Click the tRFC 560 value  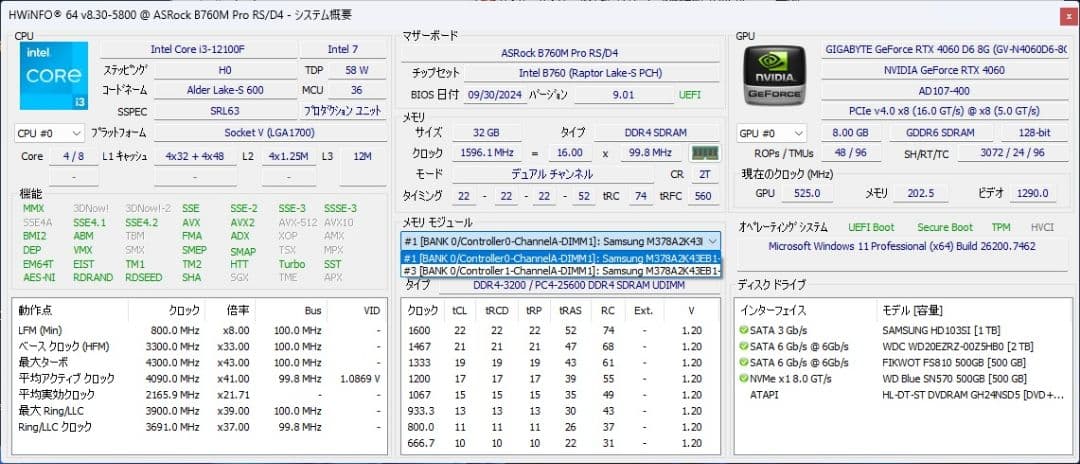pos(703,196)
